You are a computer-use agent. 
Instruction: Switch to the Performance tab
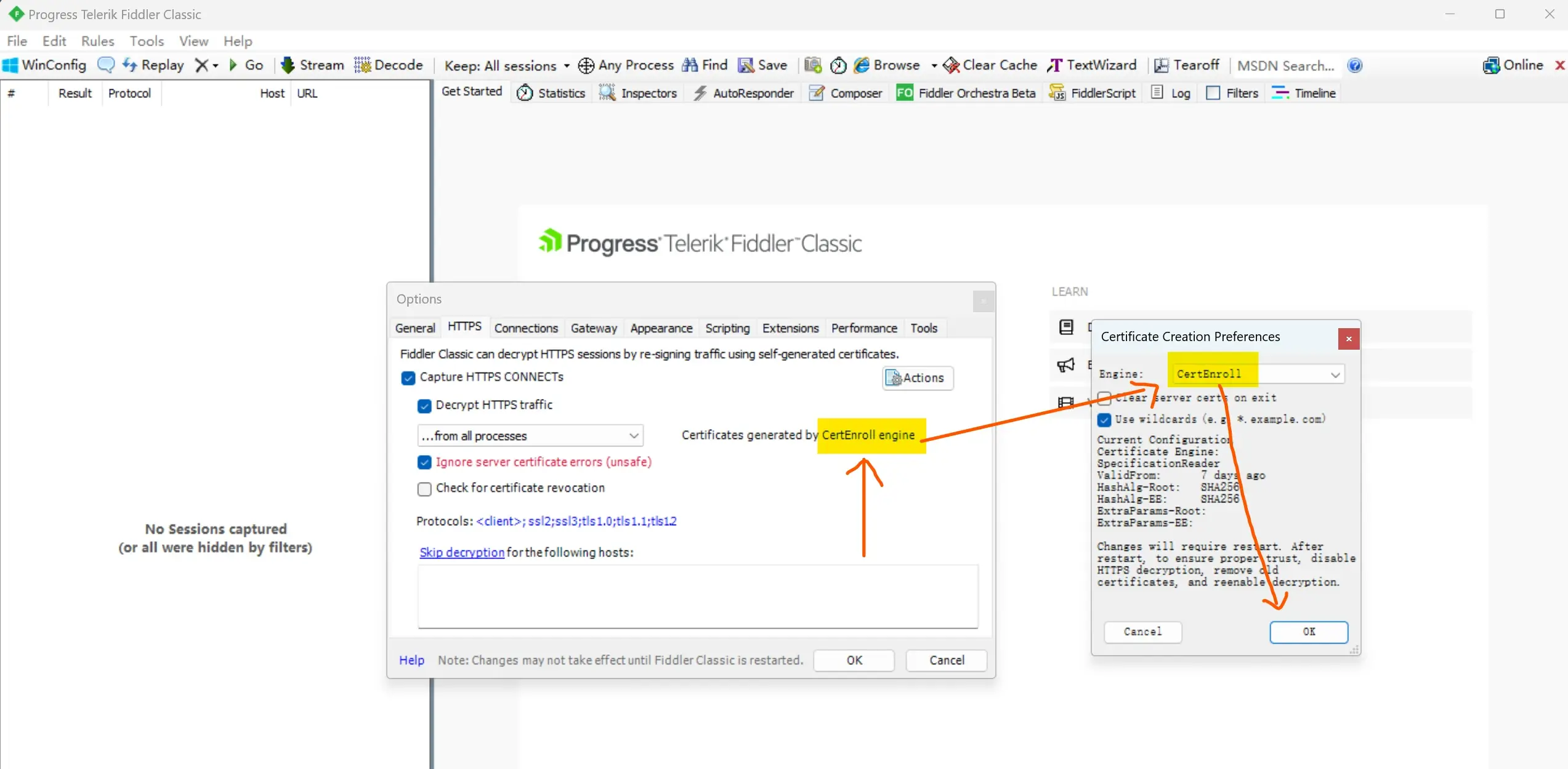coord(863,328)
